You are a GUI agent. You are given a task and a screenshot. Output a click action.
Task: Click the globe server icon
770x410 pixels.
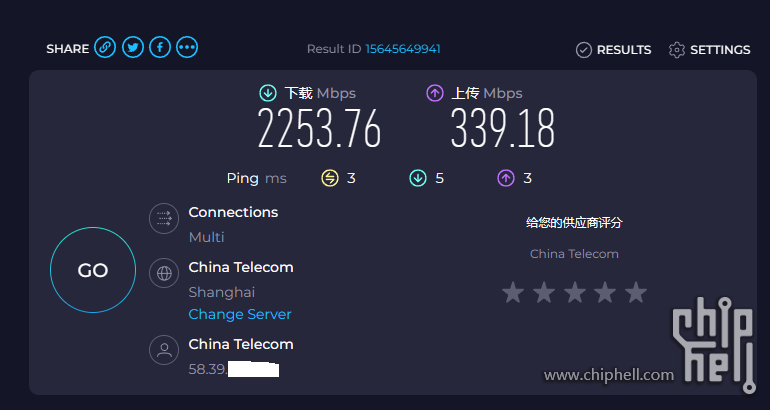(164, 273)
